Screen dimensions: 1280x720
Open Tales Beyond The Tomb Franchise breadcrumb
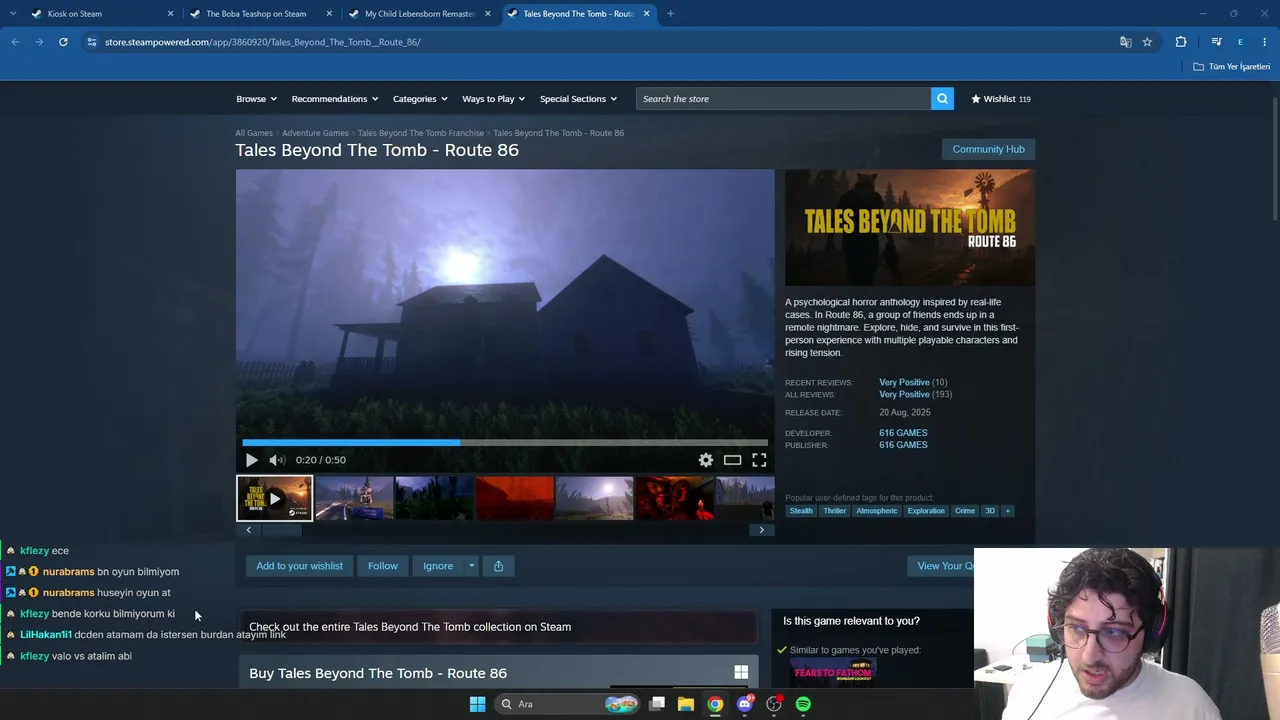(x=421, y=133)
